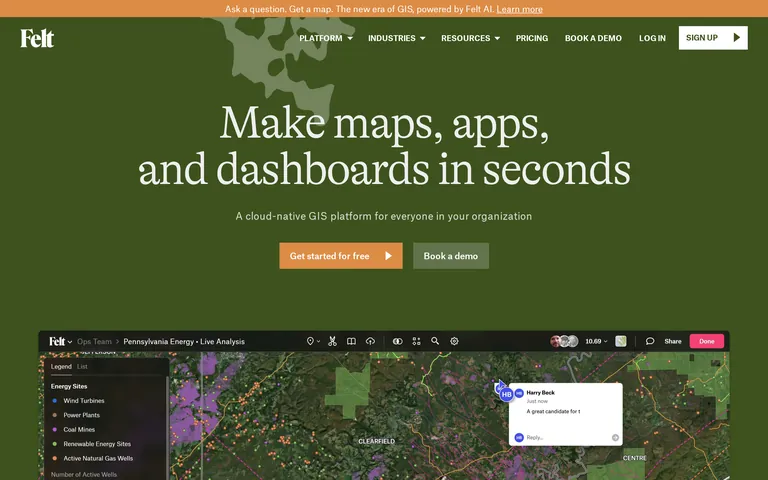Click the collaborator avatars group
This screenshot has width=768, height=480.
564,341
